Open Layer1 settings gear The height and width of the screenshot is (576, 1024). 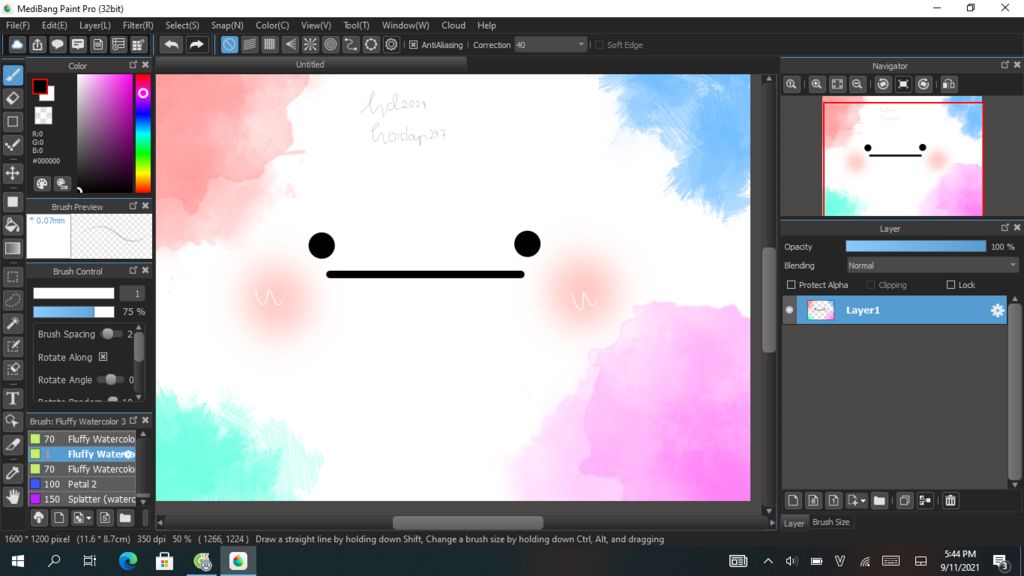997,311
